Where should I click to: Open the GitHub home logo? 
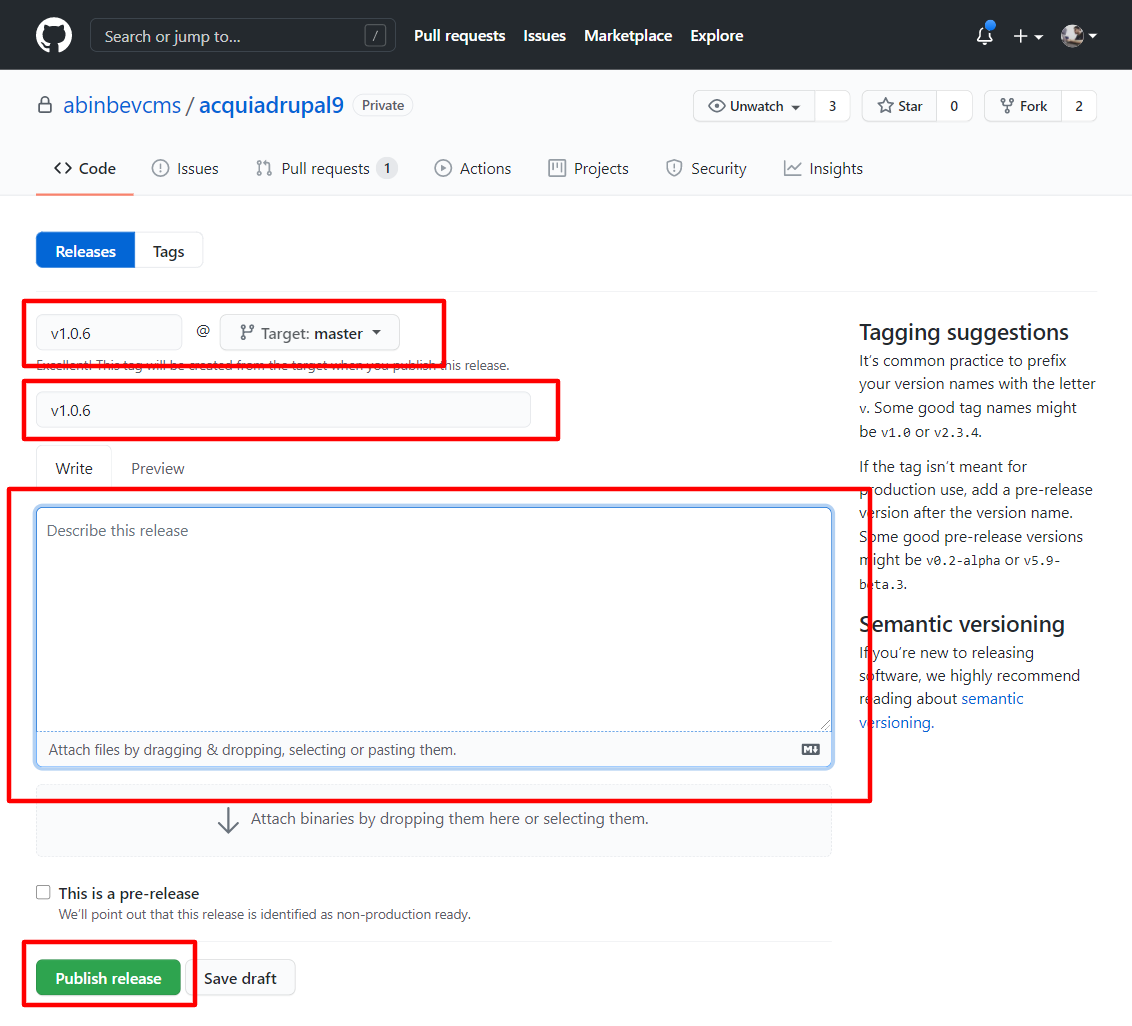click(x=54, y=35)
